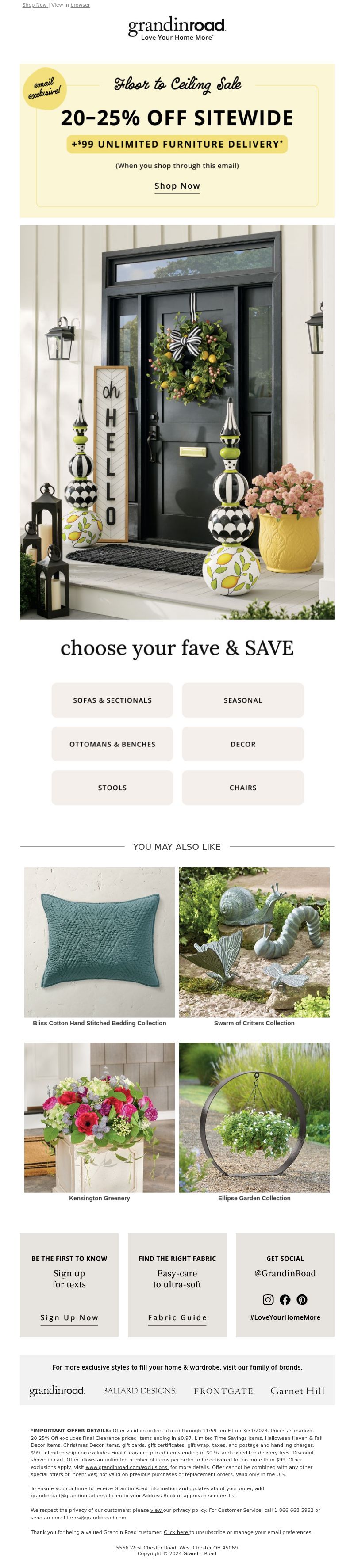Visit the Ballard Designs brand logo
Screen dimensions: 354x1568
pyautogui.click(x=139, y=1391)
